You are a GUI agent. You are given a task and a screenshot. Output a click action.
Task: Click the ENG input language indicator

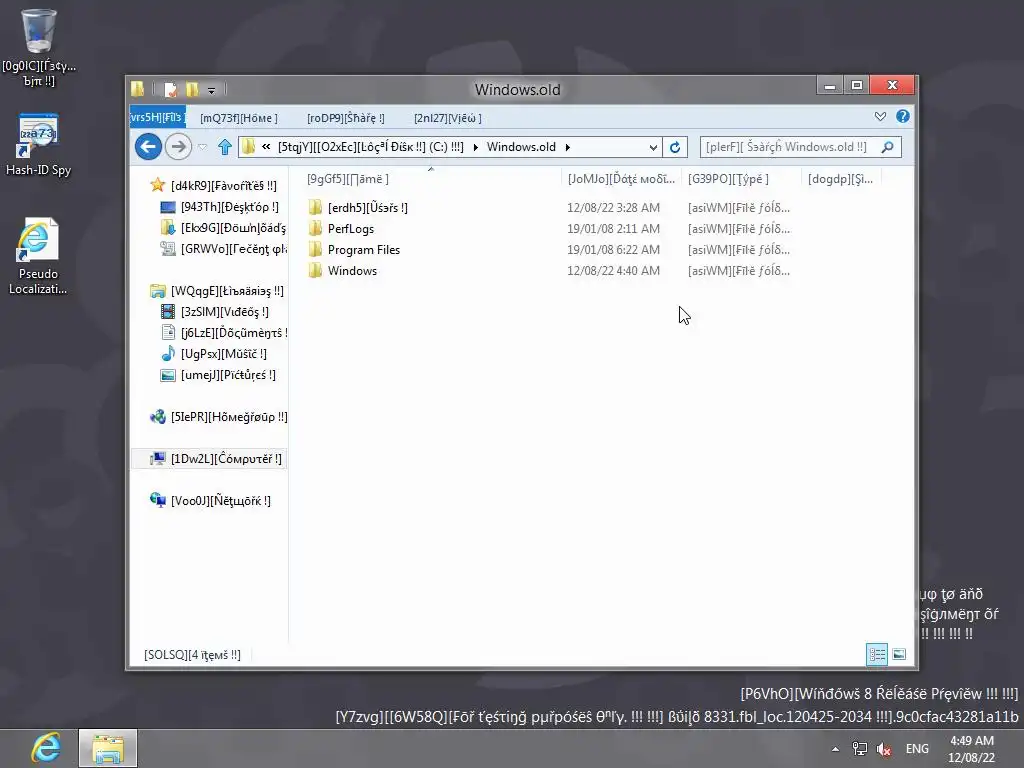point(917,749)
